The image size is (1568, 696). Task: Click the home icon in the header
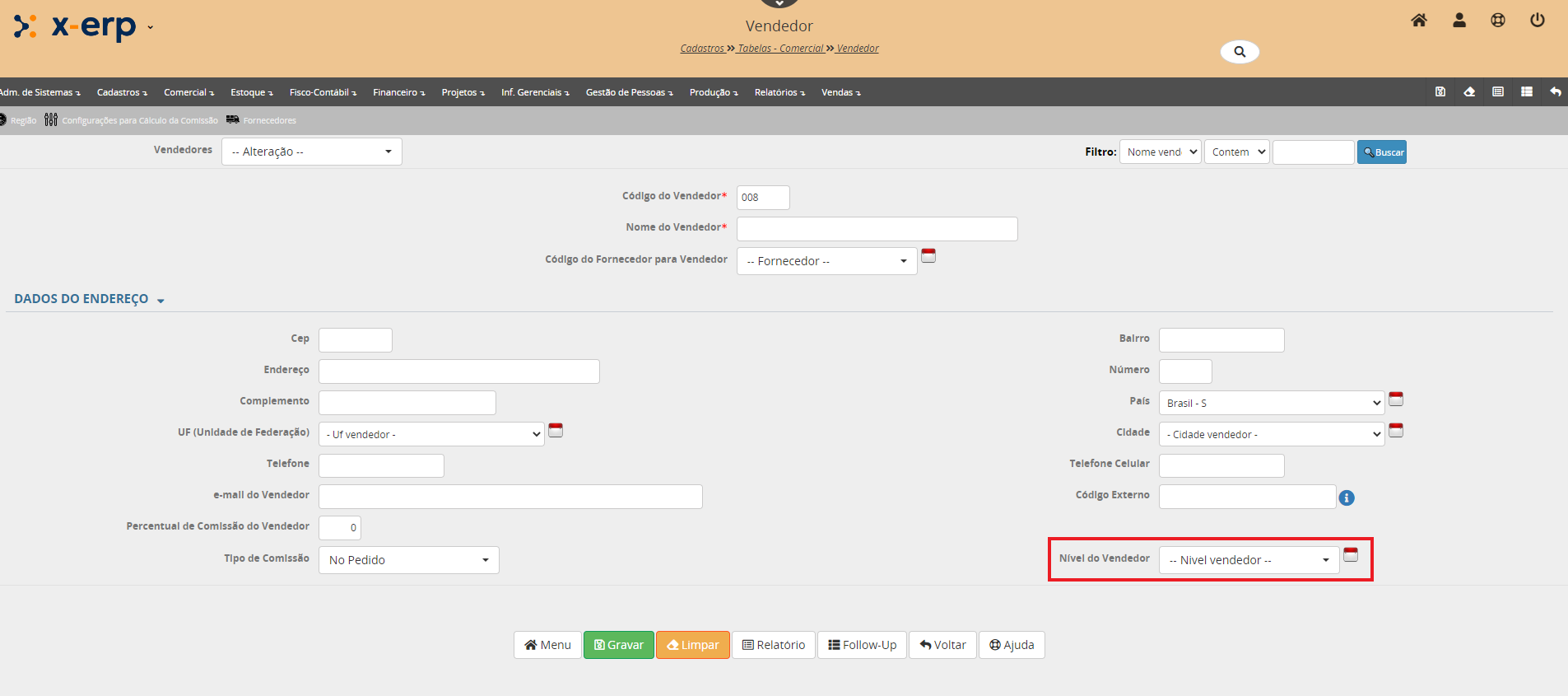(1418, 21)
